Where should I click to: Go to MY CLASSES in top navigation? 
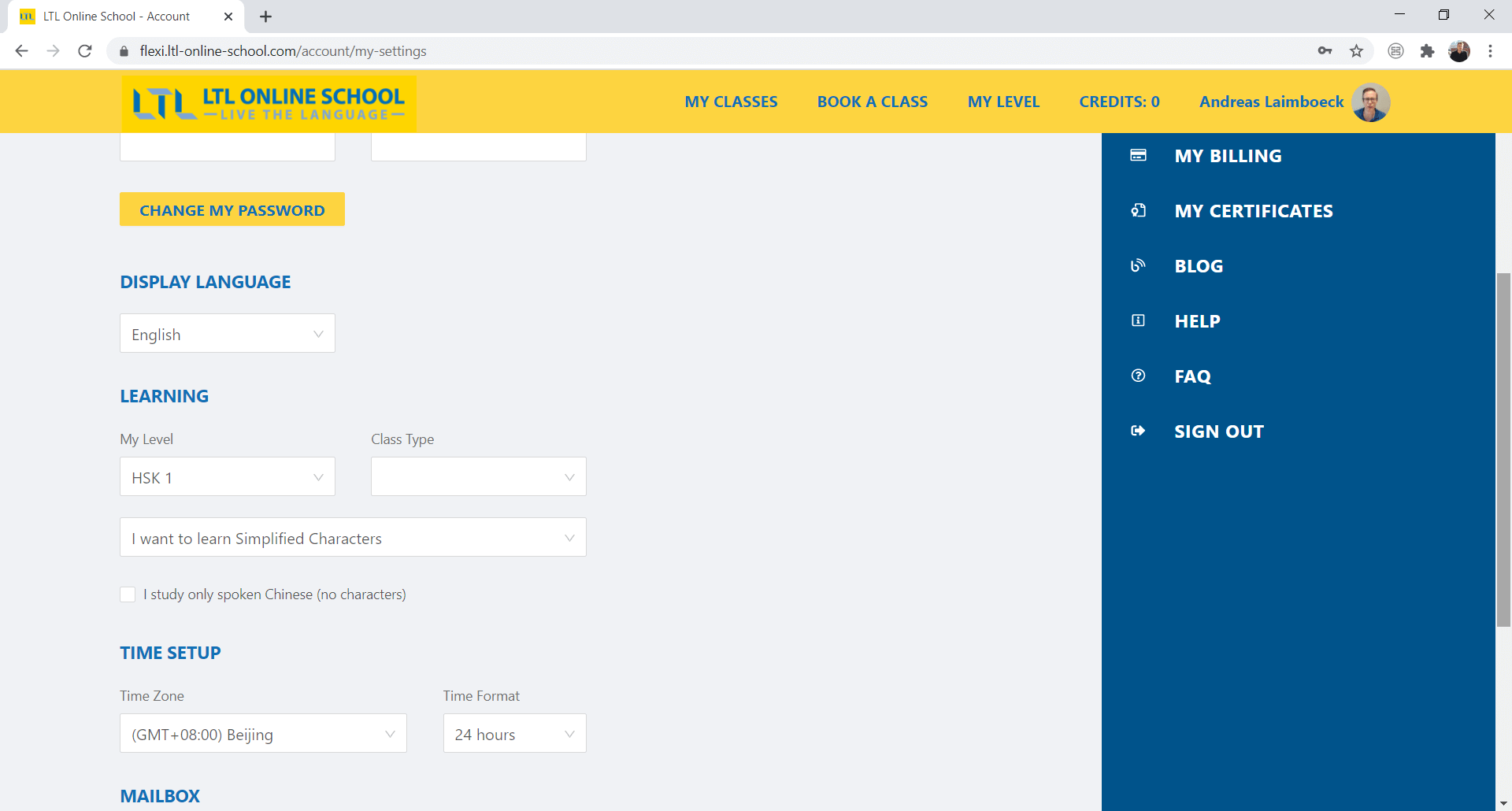click(x=731, y=102)
